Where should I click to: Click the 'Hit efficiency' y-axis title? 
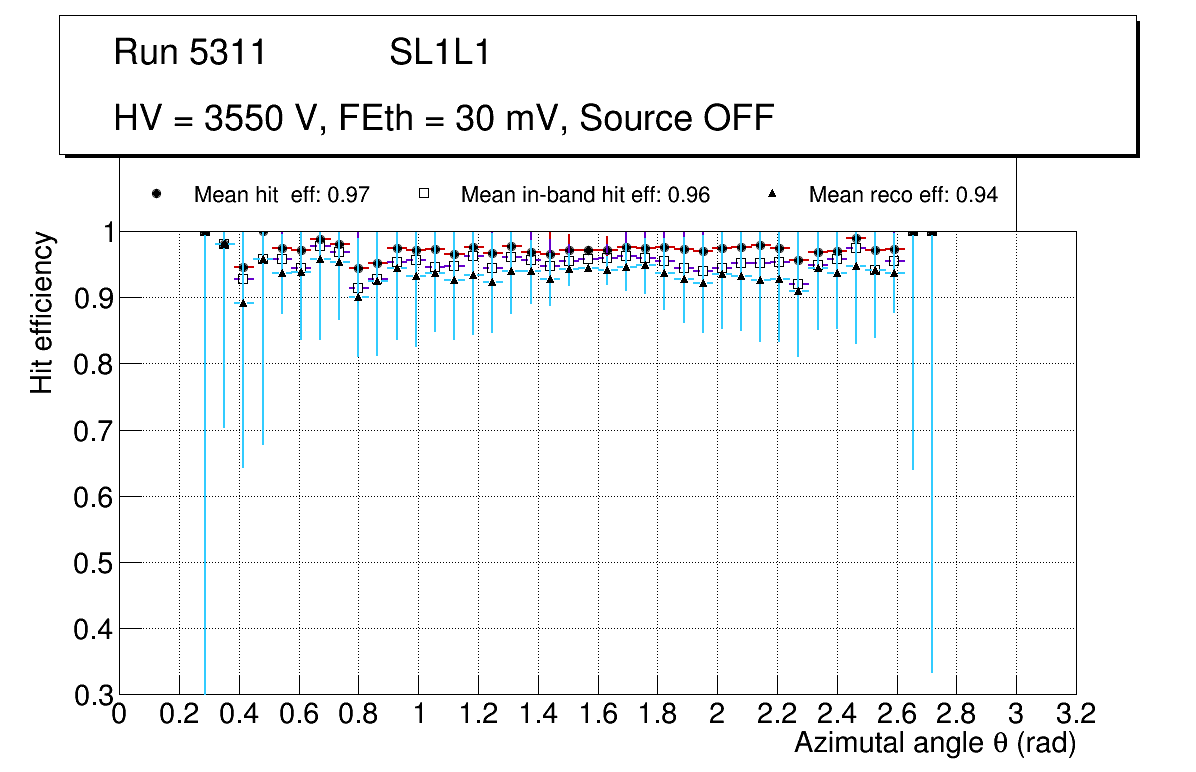click(x=42, y=312)
